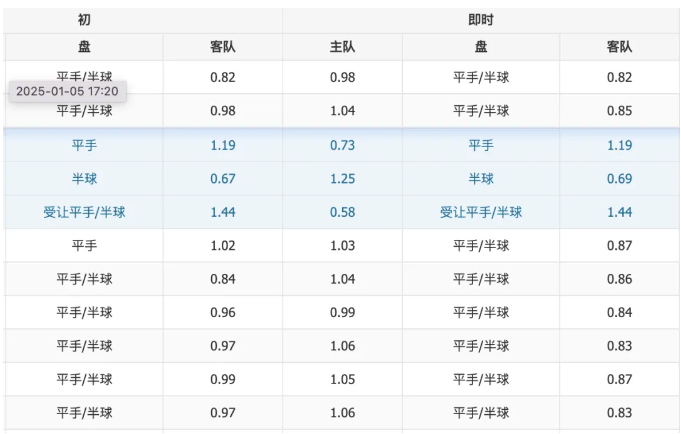Click the 0.86 live away odds
This screenshot has width=681, height=434.
point(620,279)
